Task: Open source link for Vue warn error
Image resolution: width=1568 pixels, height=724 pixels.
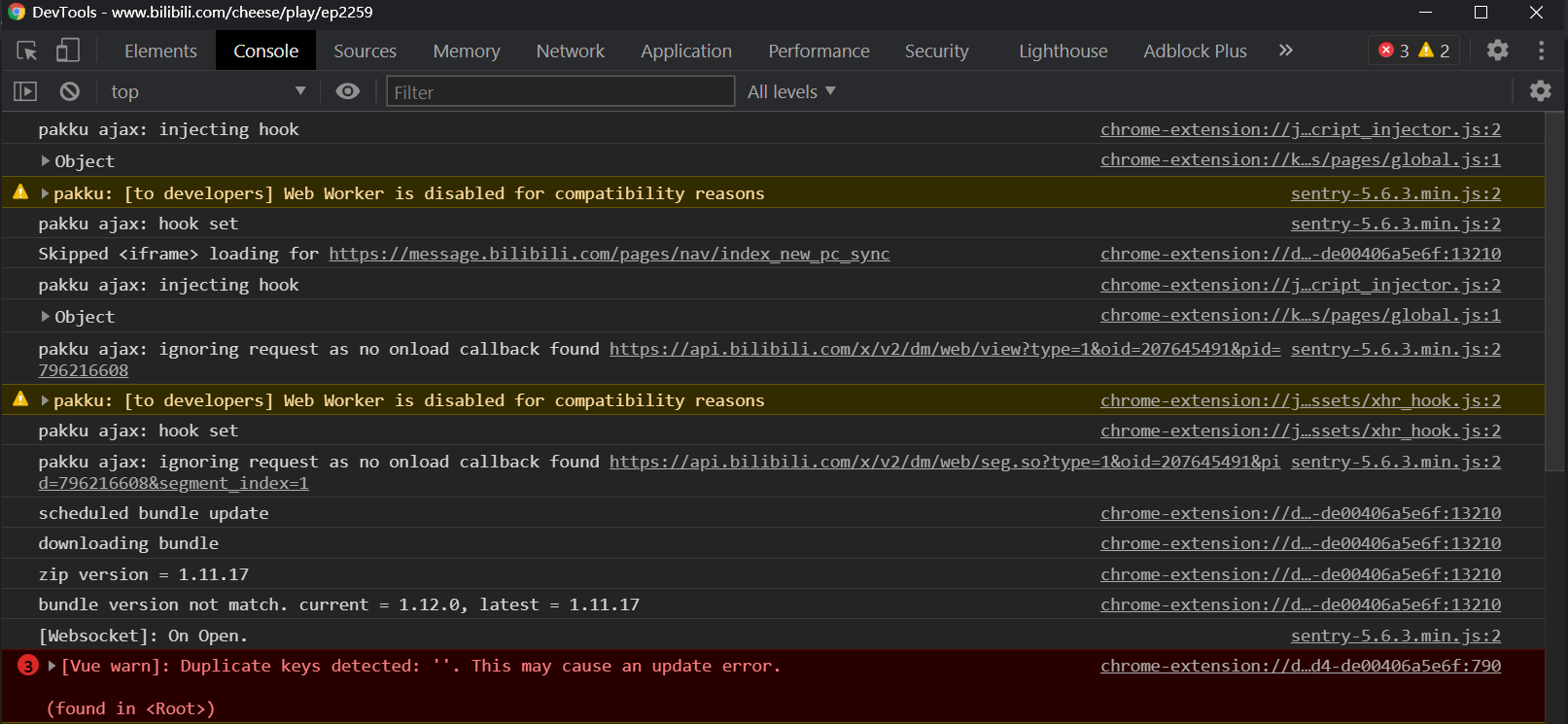Action: click(x=1300, y=666)
